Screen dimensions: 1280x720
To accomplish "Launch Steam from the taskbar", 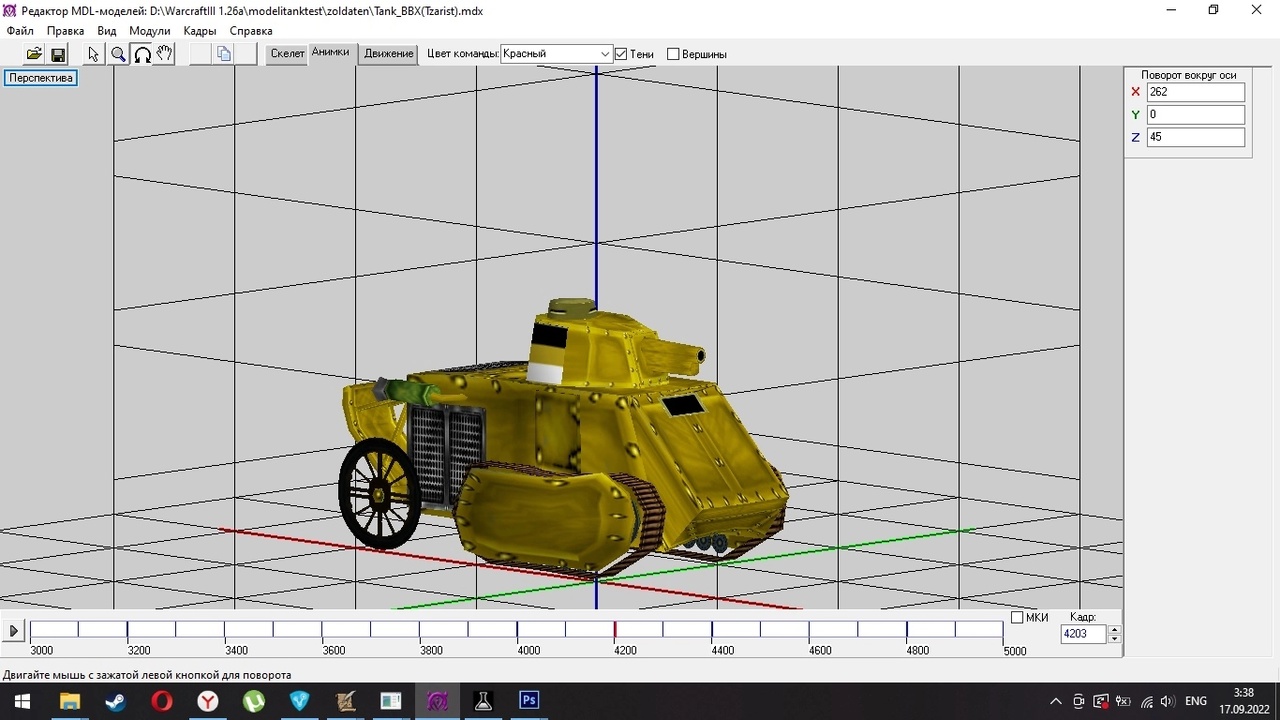I will click(x=115, y=700).
